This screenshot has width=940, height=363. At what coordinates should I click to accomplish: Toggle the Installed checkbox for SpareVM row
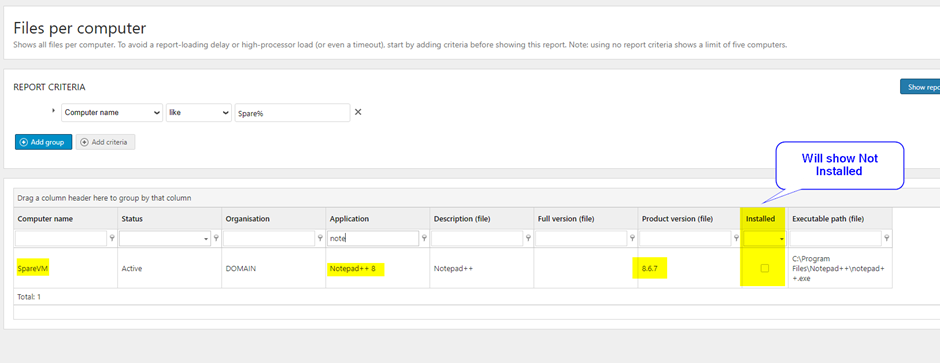(764, 268)
